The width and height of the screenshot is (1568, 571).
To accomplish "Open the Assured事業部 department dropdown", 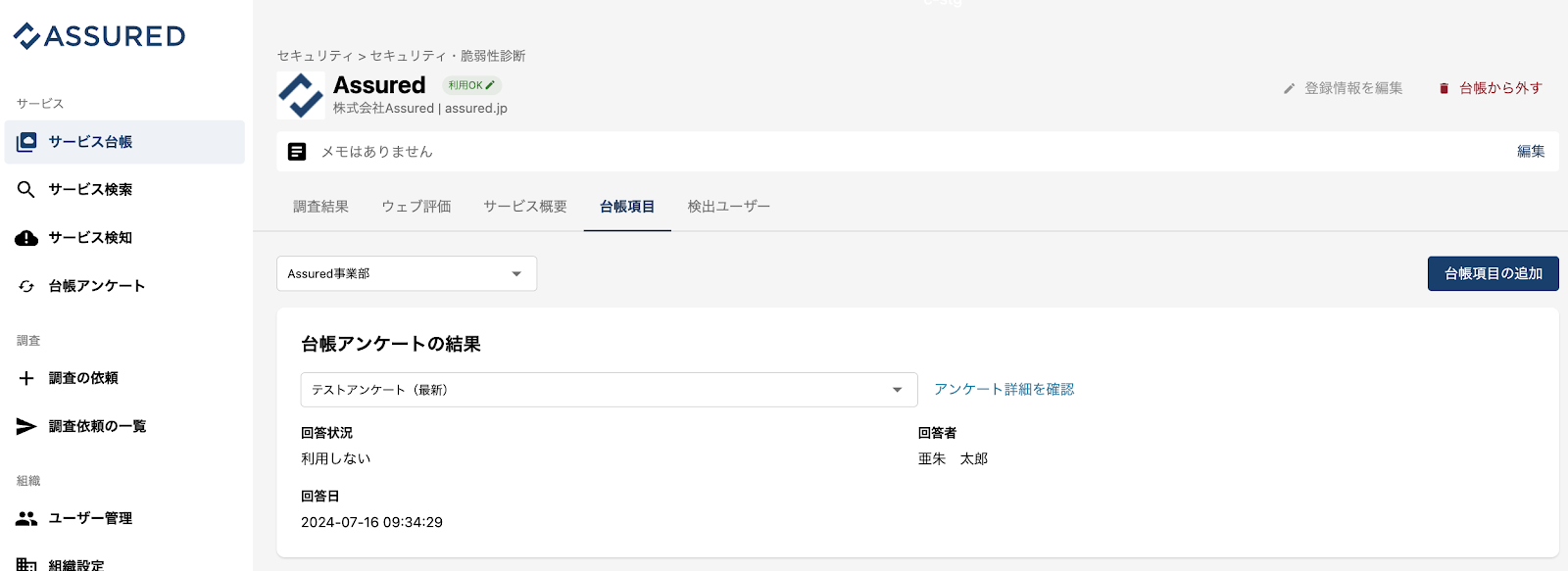I will [x=407, y=274].
